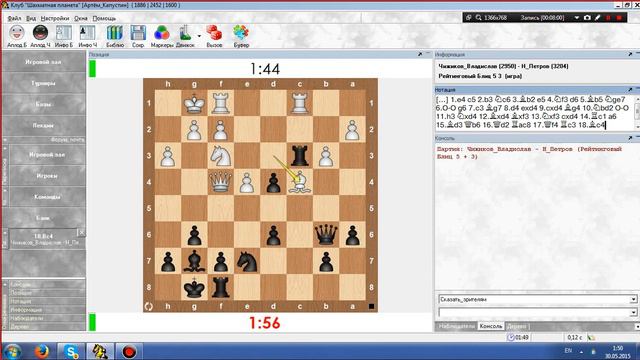Click the white bishop on c4
Viewport: 640px width, 360px height.
(x=300, y=182)
